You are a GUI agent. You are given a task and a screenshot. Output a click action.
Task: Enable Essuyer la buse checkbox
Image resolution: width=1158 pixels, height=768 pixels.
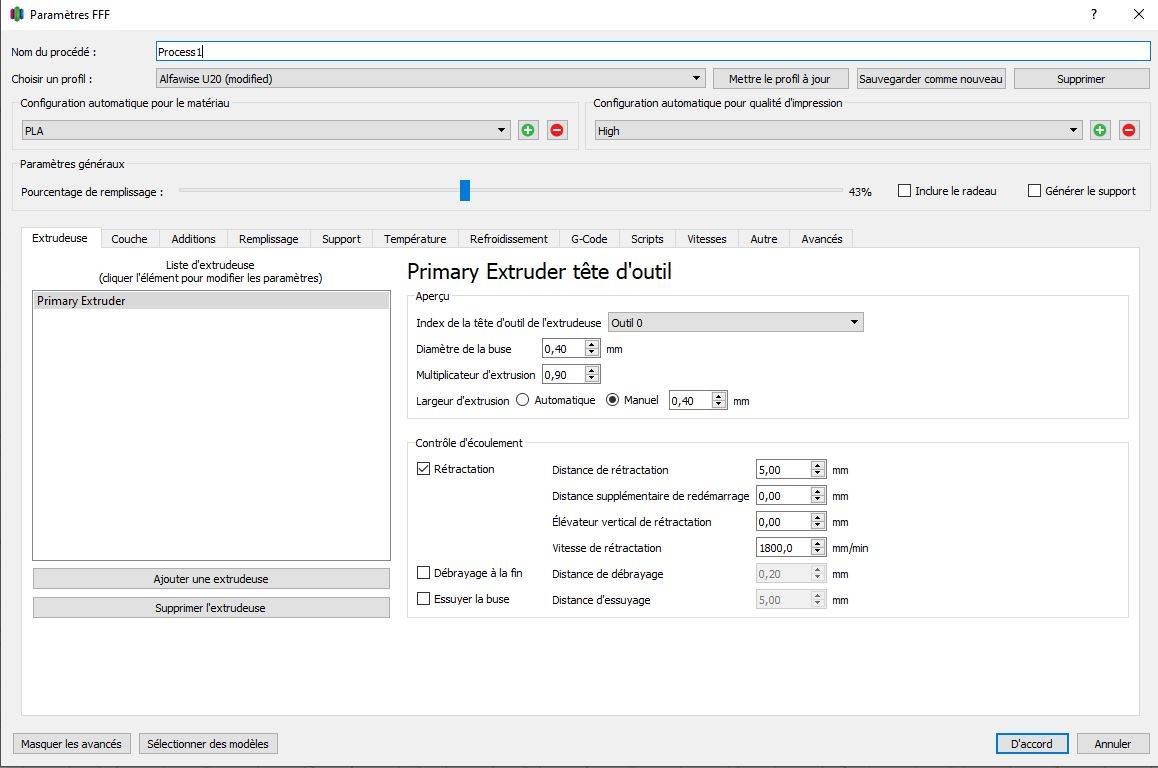click(423, 599)
